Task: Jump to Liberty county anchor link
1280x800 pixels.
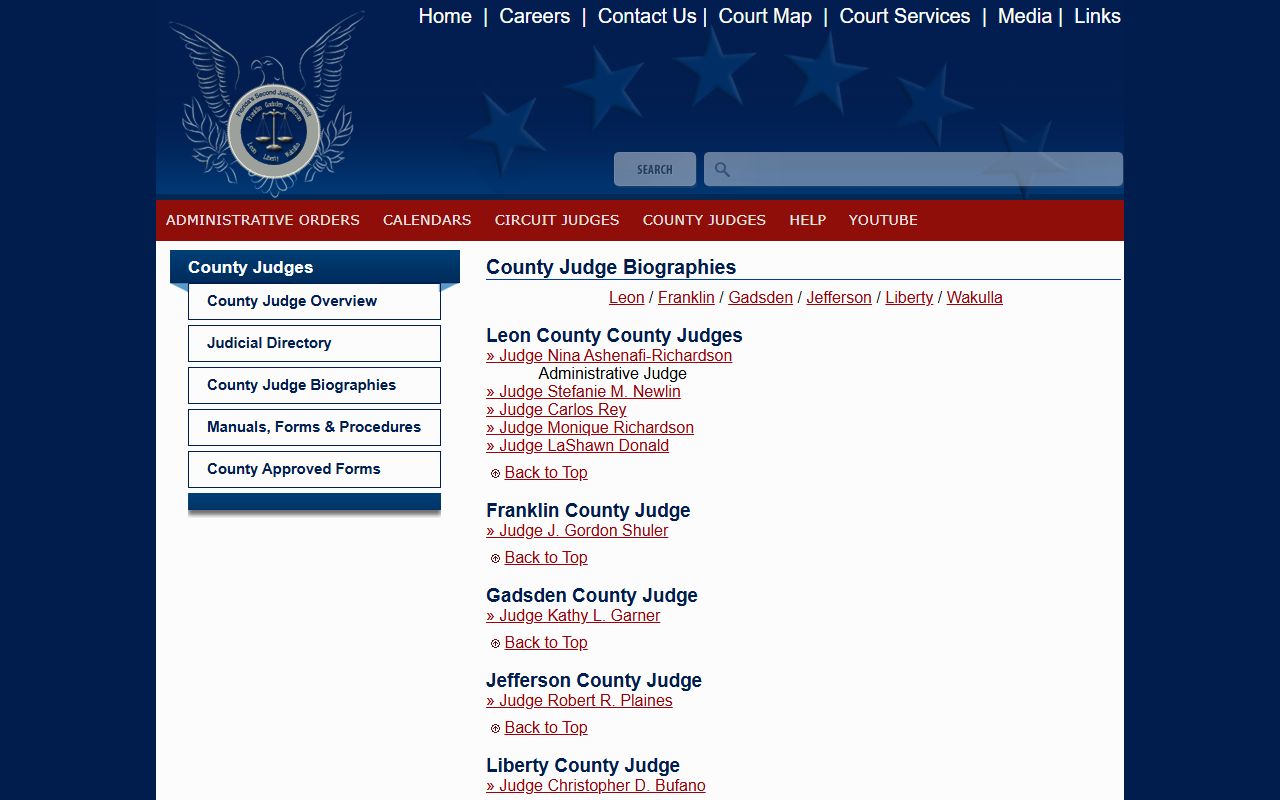Action: 909,298
